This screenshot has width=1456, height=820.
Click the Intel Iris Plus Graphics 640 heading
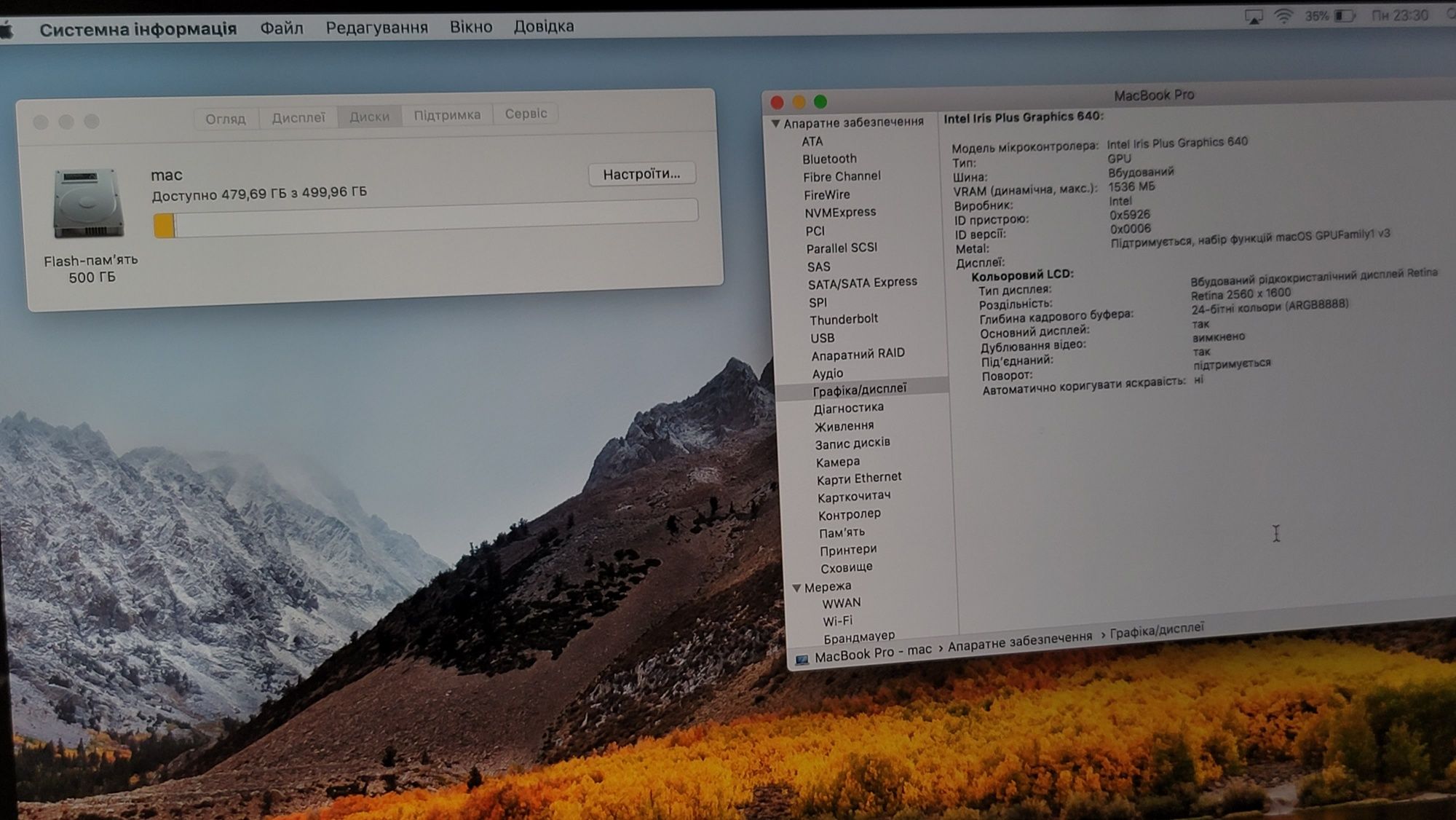(x=1023, y=117)
